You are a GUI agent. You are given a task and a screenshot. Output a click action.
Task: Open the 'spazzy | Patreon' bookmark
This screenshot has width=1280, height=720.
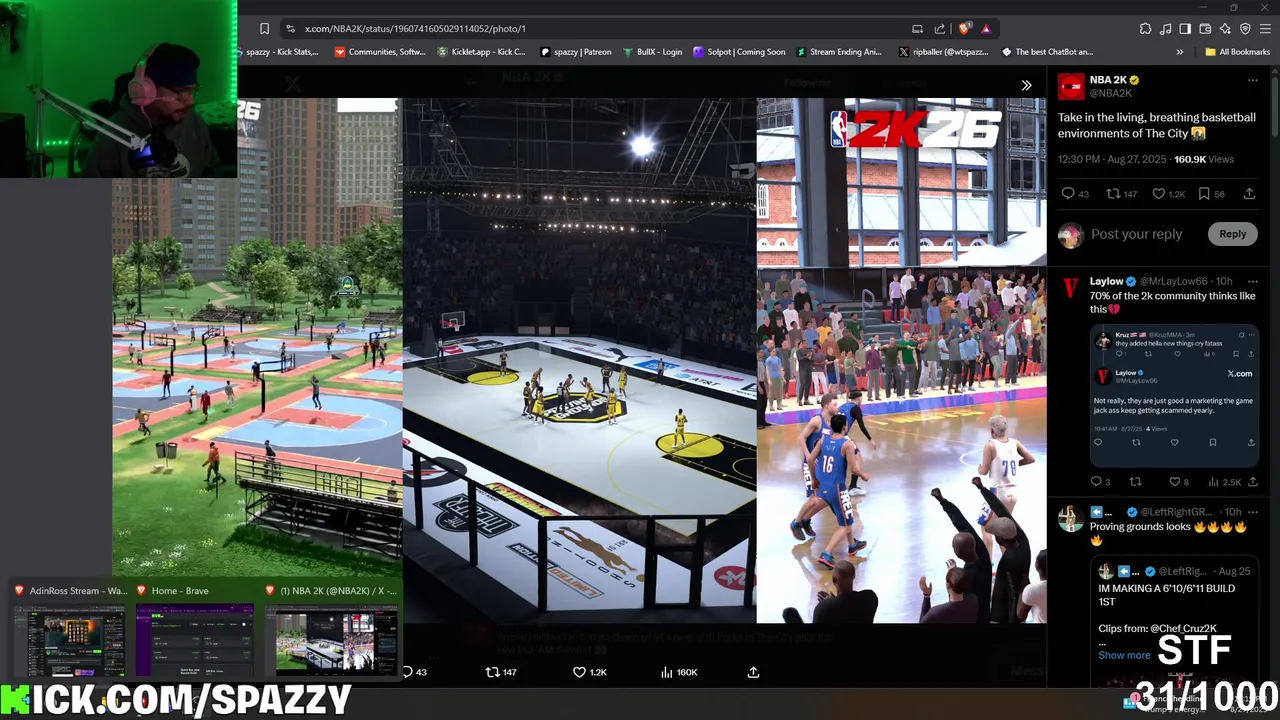coord(576,52)
